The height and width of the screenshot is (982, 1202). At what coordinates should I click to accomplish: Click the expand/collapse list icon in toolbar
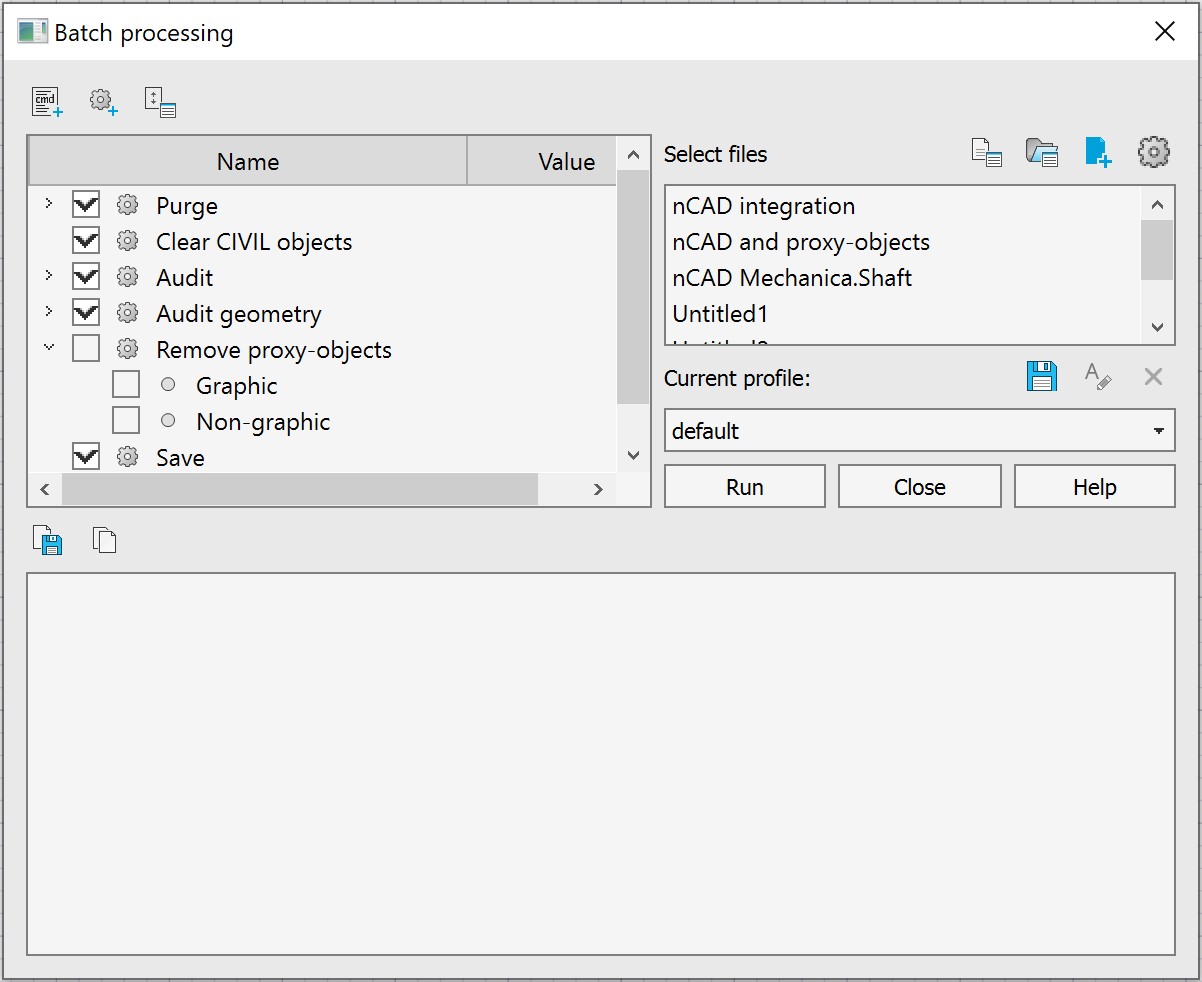click(x=160, y=102)
